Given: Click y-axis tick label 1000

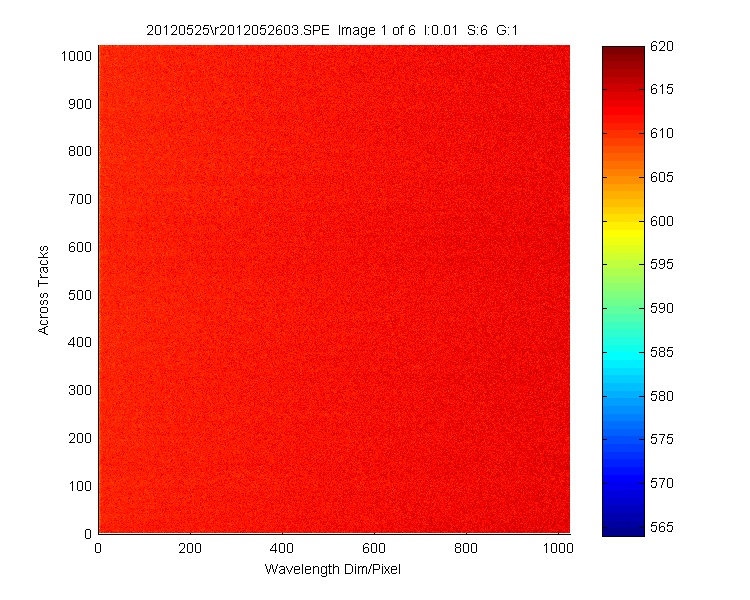Looking at the screenshot, I should coord(76,56).
